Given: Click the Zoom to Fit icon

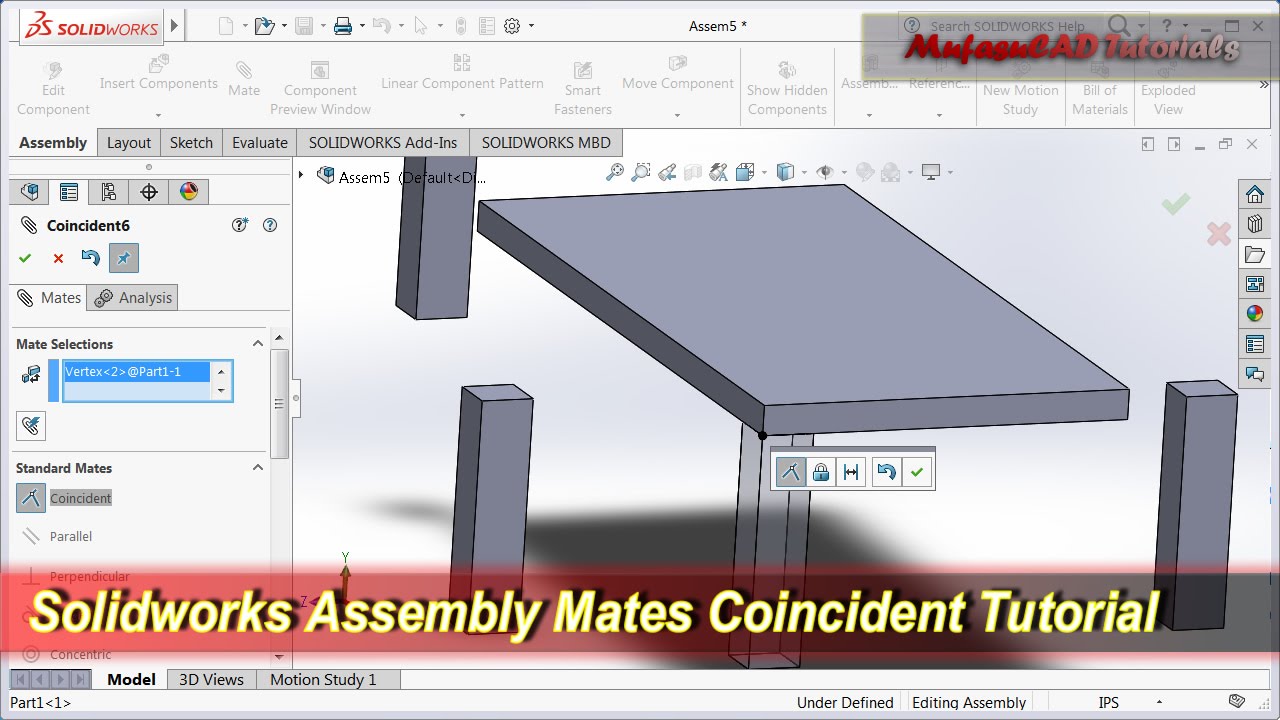Looking at the screenshot, I should click(615, 172).
